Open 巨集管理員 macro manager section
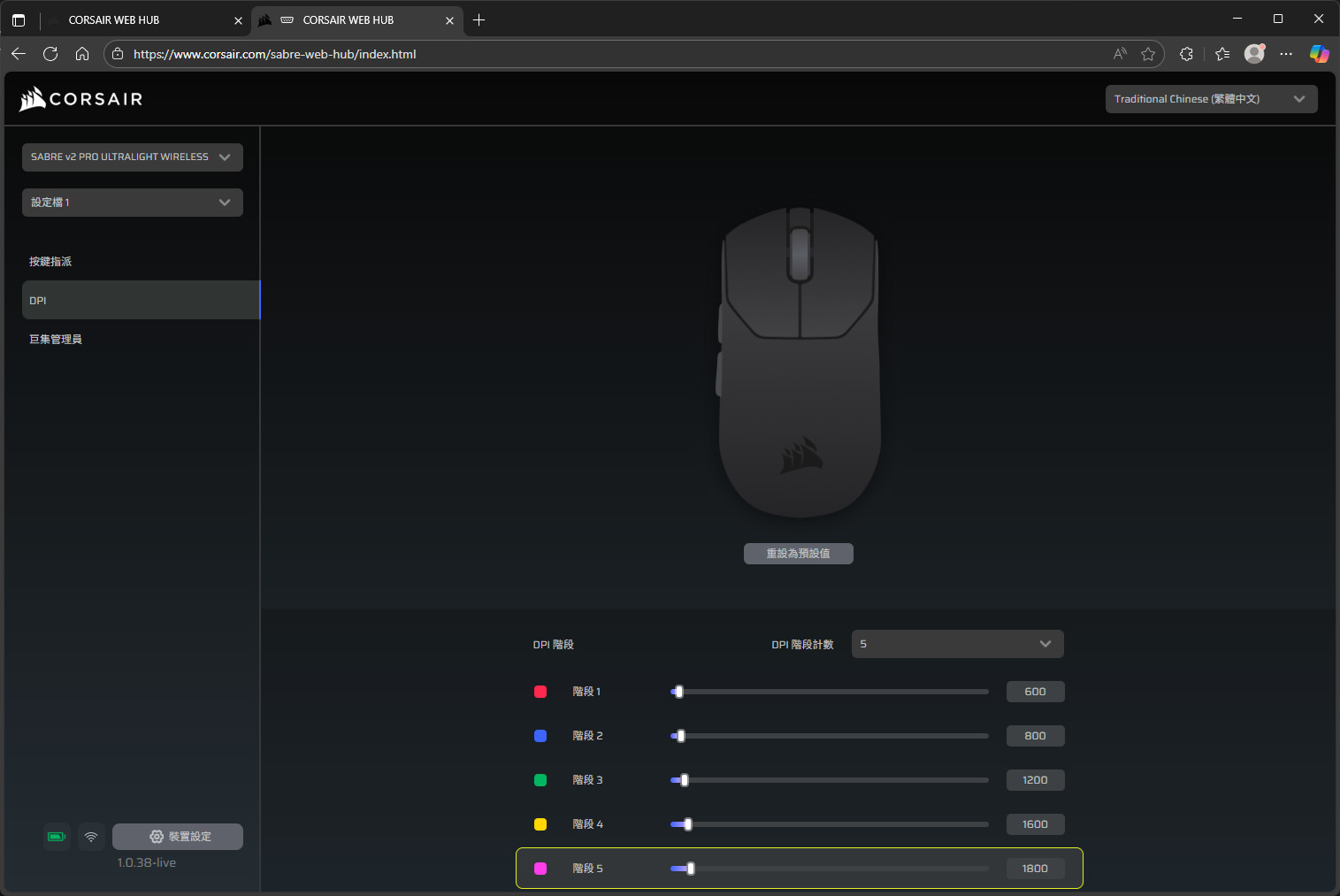The width and height of the screenshot is (1340, 896). click(x=141, y=339)
